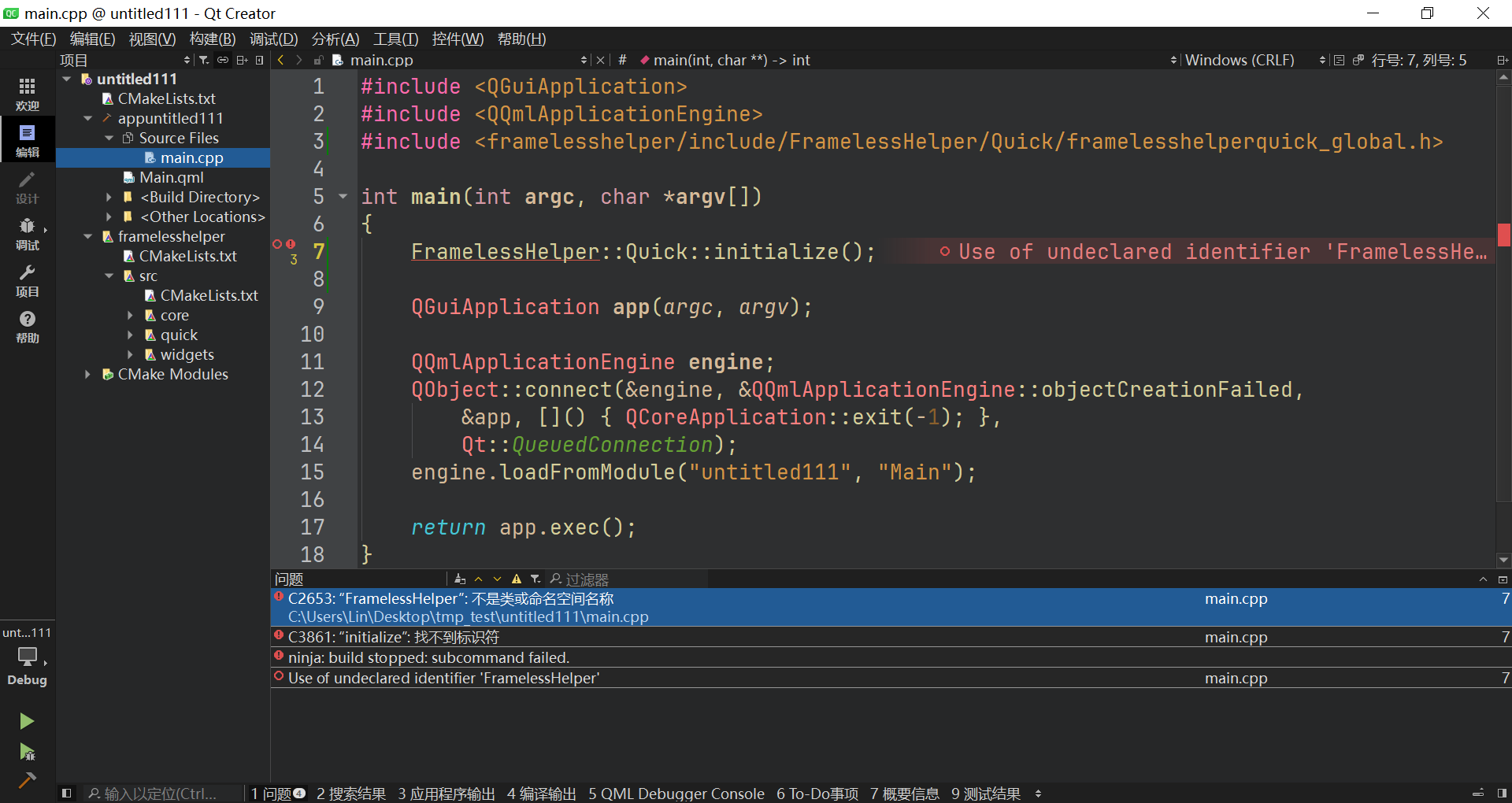Jump to next issue arrow
The image size is (1512, 803).
coord(497,579)
